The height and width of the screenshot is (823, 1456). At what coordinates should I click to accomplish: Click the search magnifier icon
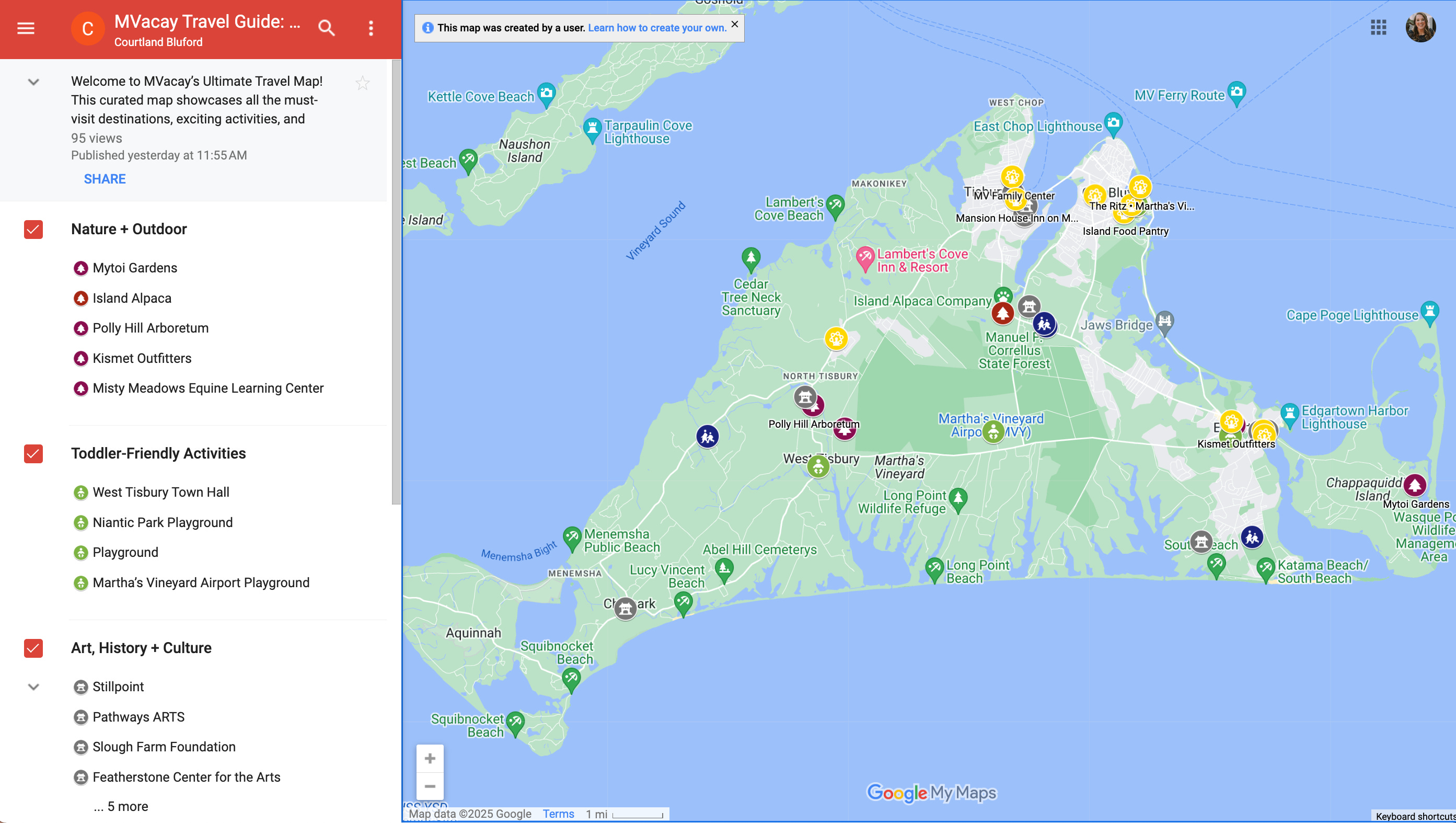click(326, 28)
